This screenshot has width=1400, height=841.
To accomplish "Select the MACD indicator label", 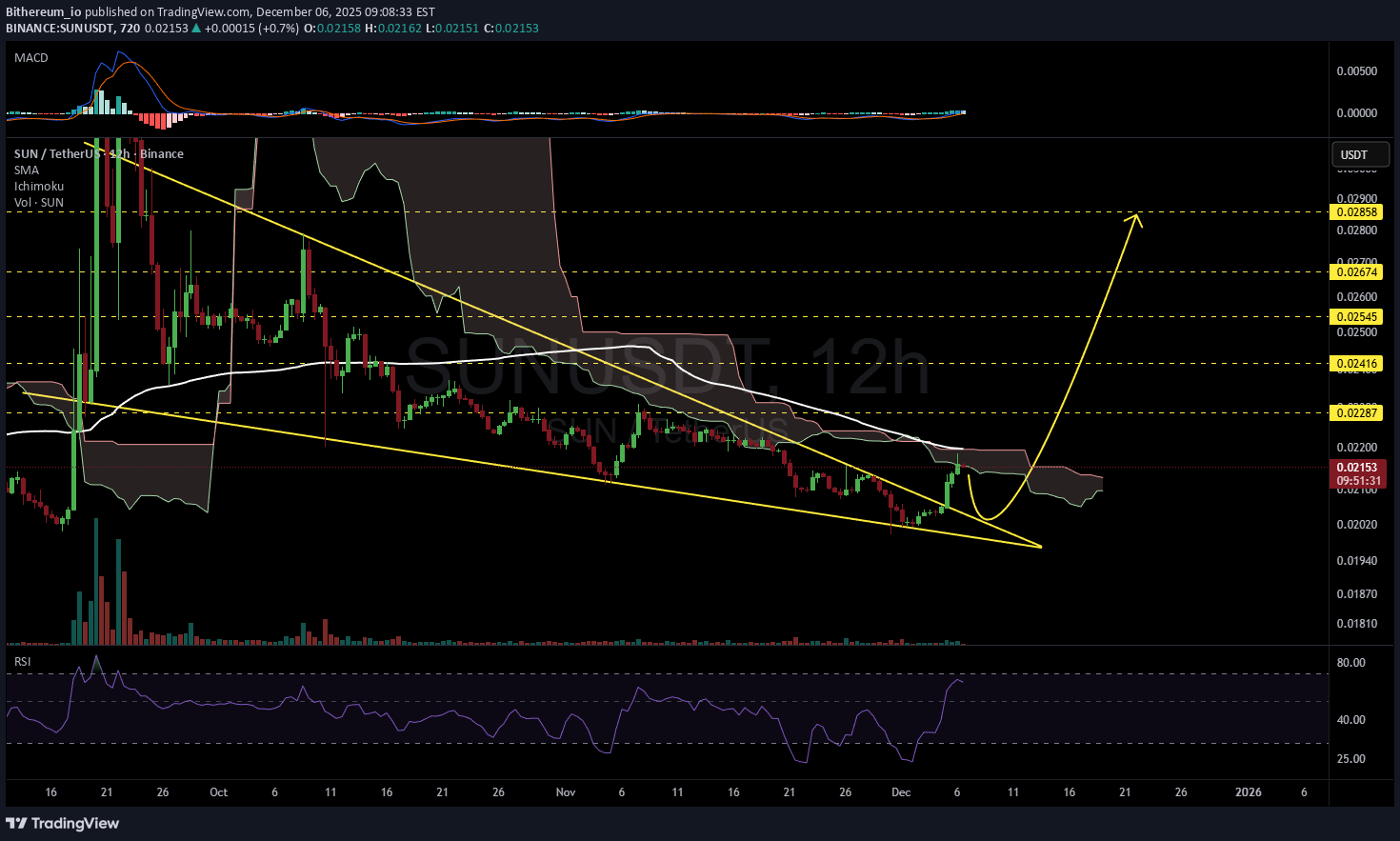I will pos(31,58).
